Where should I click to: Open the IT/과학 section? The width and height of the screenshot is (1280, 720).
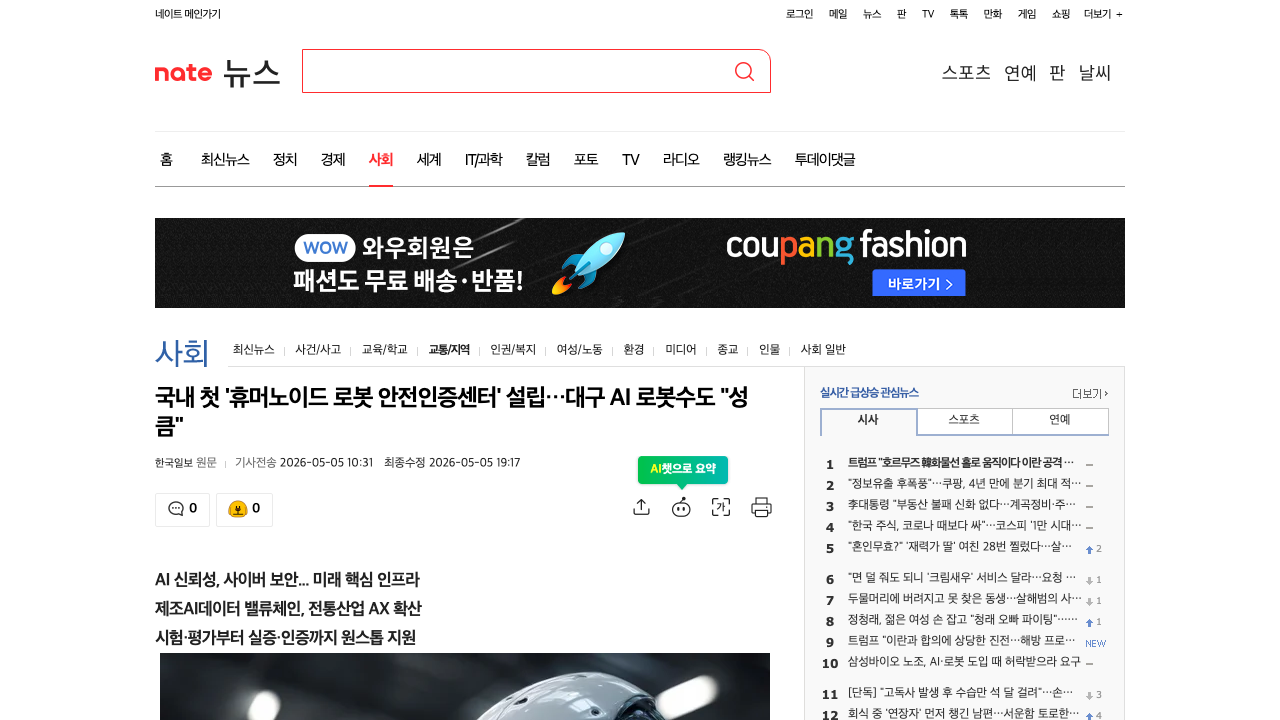point(484,159)
